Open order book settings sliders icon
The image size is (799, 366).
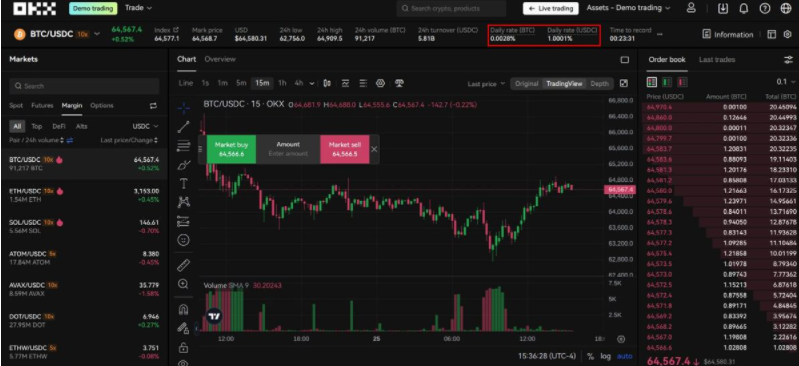788,60
